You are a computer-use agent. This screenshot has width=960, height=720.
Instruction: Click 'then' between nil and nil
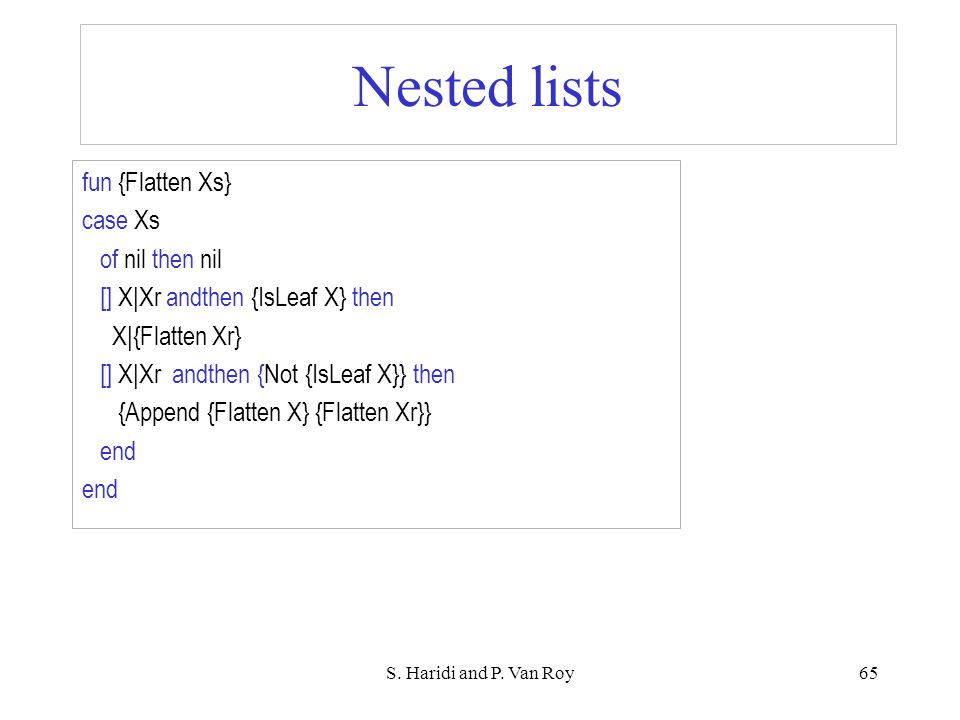tap(173, 259)
